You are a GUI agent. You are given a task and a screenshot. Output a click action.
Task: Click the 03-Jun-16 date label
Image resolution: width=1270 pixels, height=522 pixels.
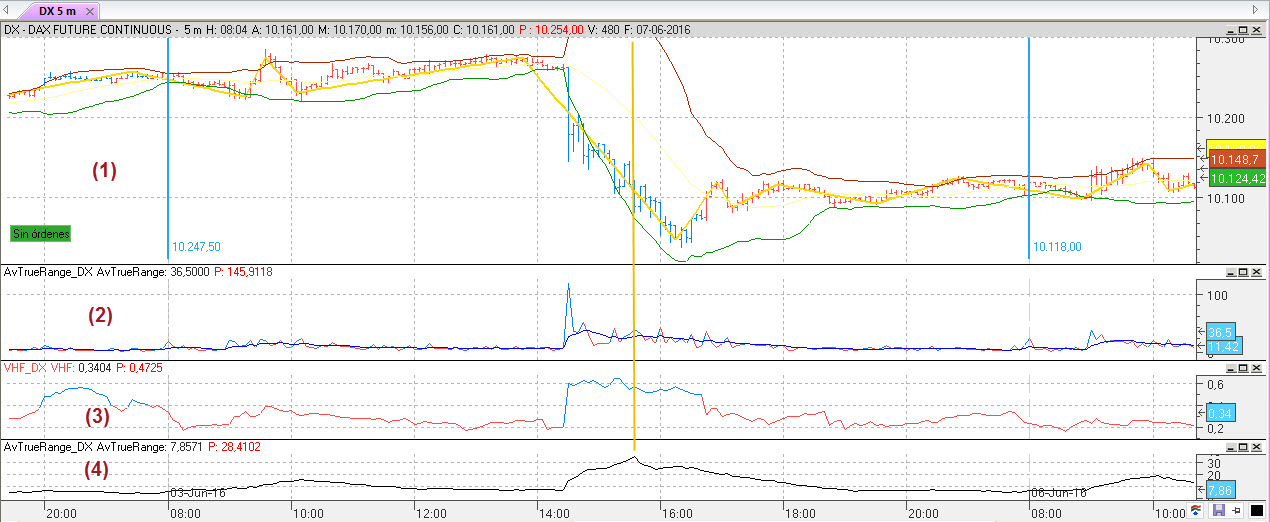point(197,493)
